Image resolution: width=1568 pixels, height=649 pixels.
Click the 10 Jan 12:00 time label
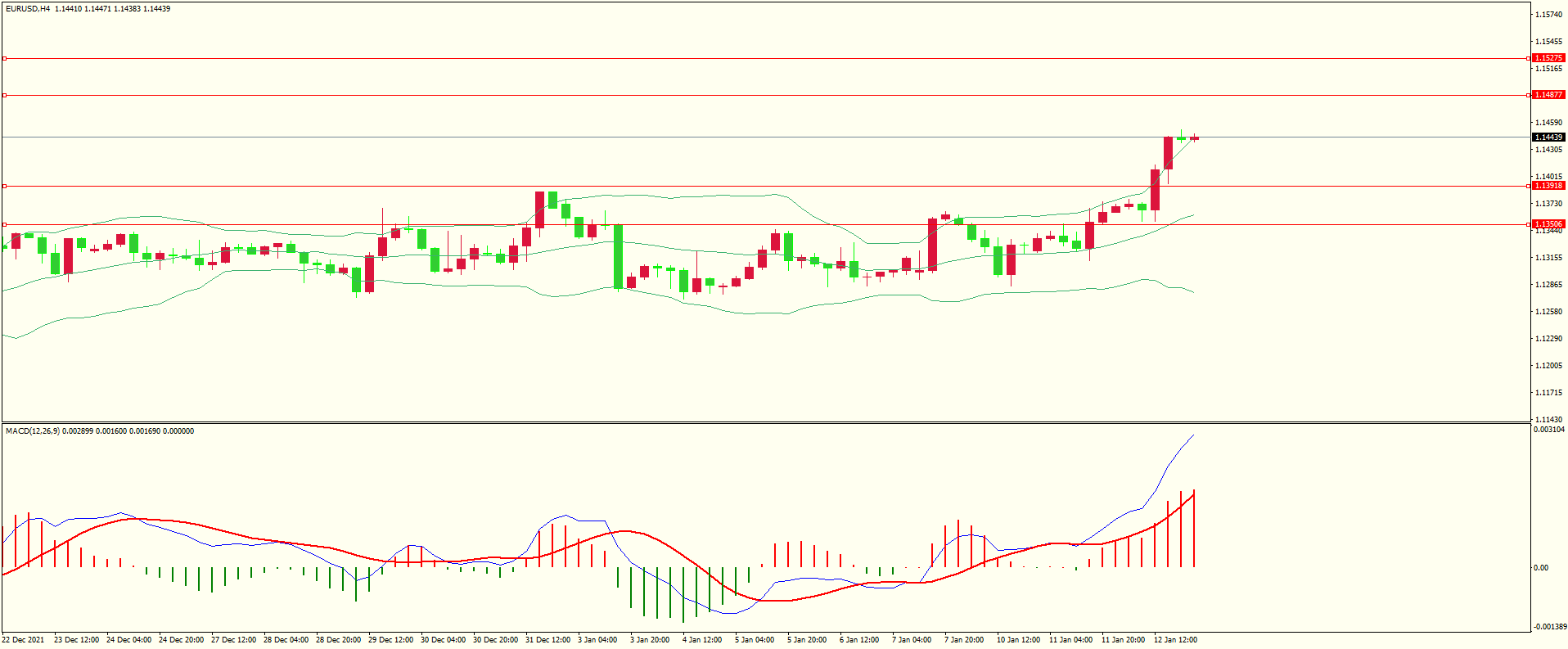coord(1018,640)
